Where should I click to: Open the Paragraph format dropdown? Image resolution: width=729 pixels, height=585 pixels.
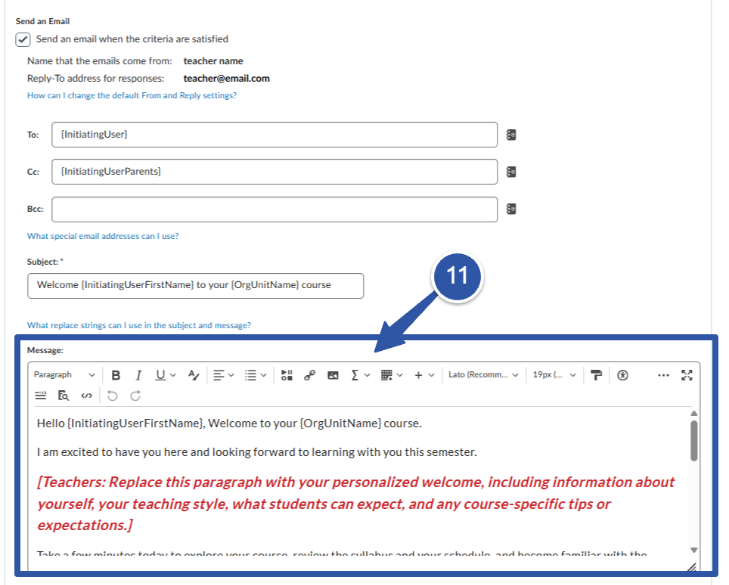[x=64, y=375]
